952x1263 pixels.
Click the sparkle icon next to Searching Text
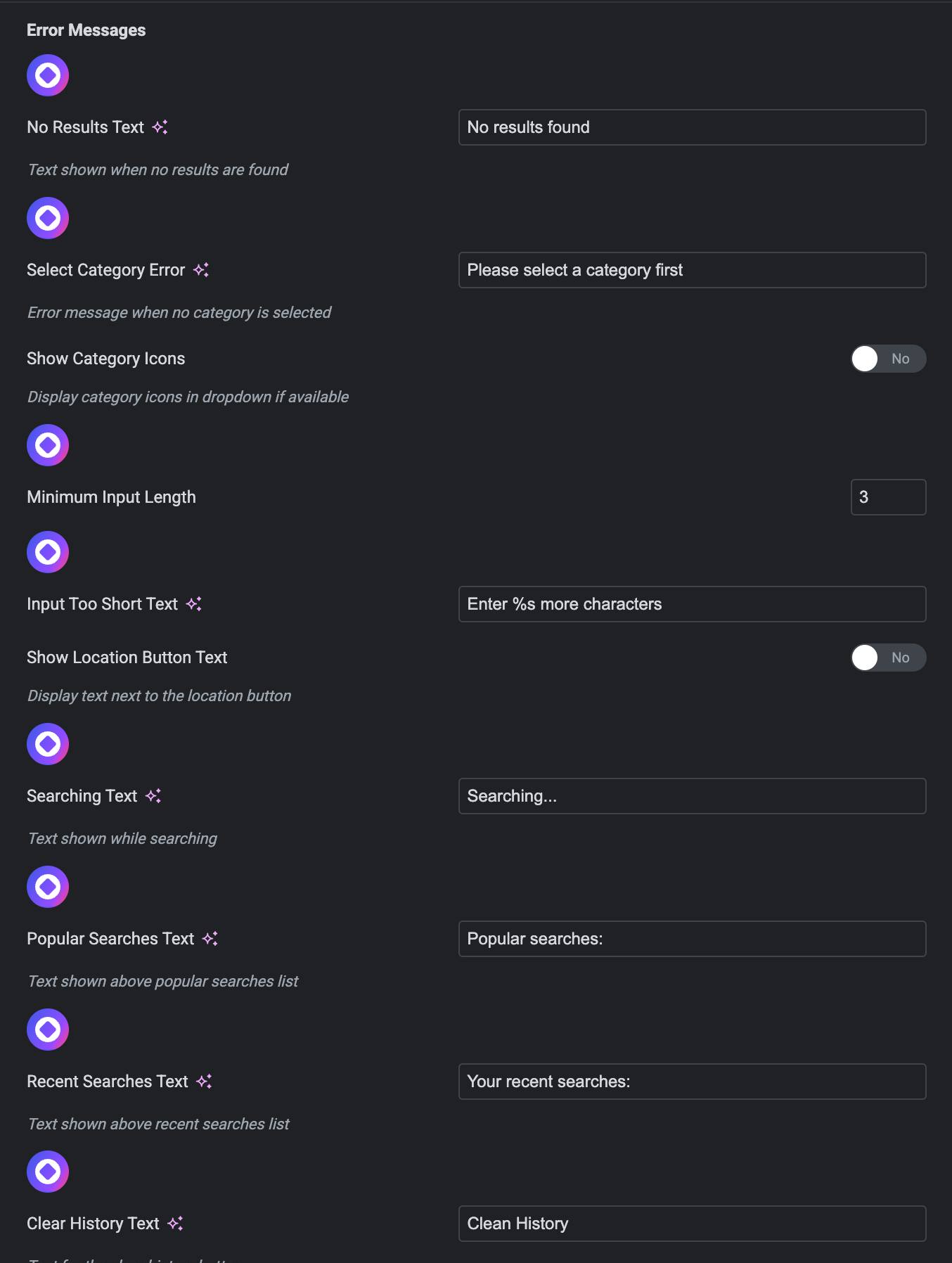pyautogui.click(x=153, y=796)
